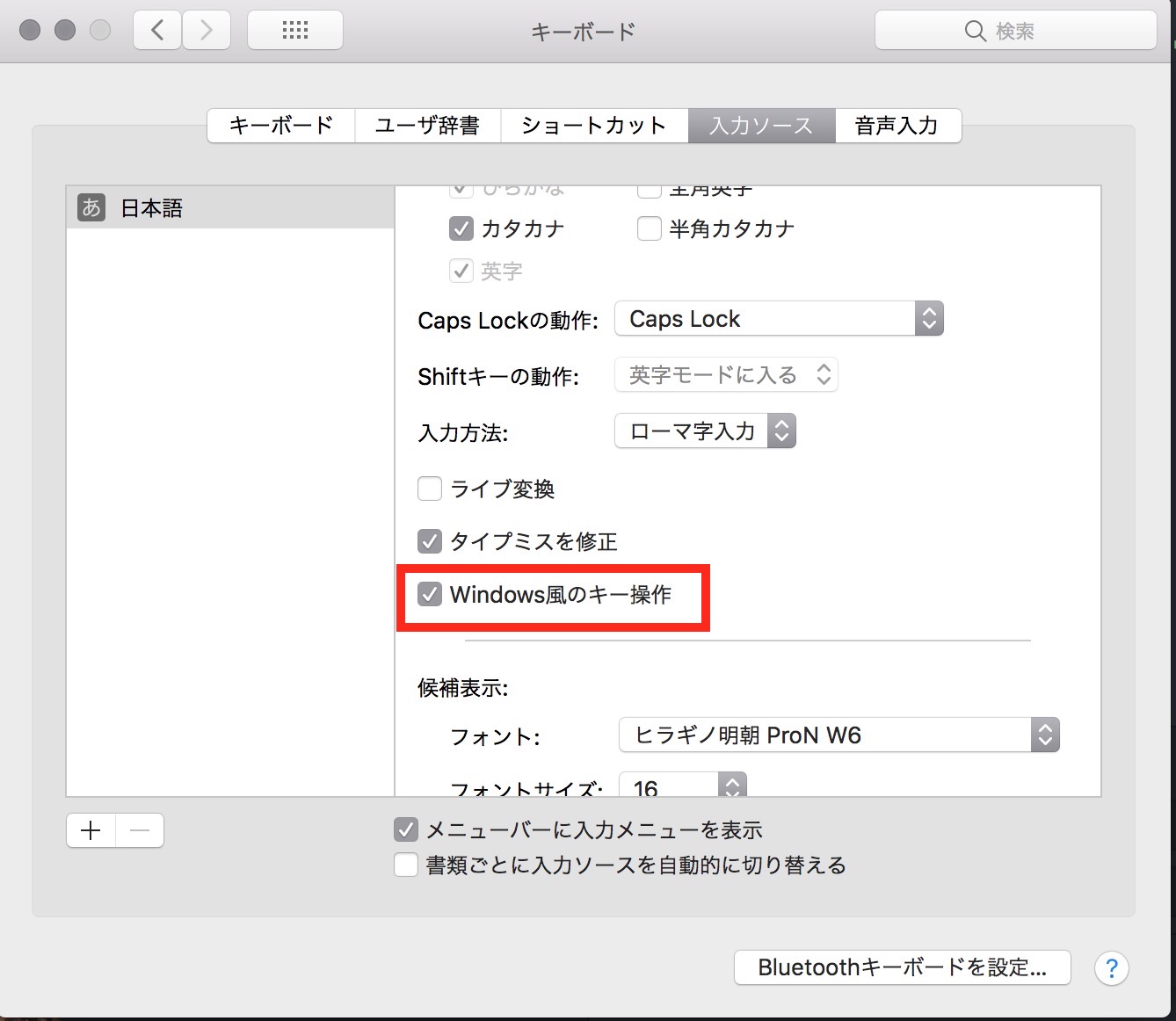Click the Caps Lockの動作 label

[508, 321]
